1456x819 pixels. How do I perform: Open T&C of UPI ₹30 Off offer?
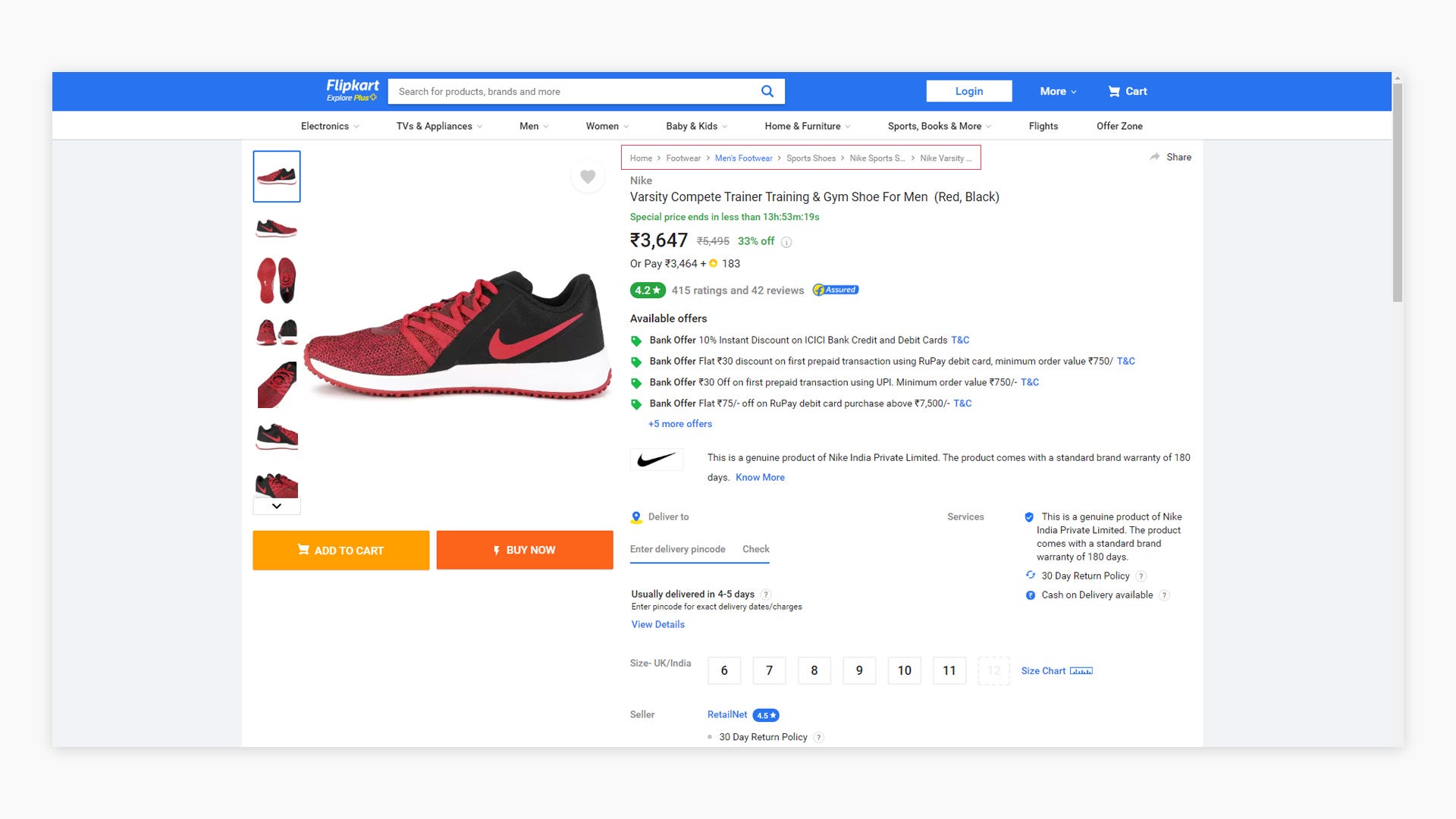(1030, 383)
